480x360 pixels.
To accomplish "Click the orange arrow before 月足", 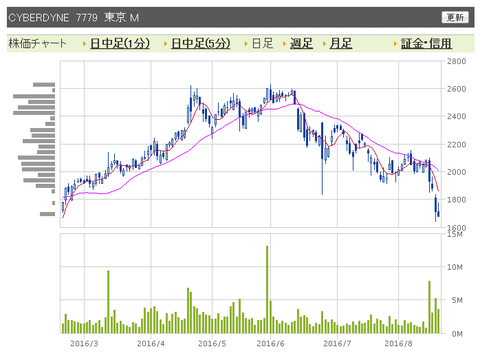I will coord(324,44).
